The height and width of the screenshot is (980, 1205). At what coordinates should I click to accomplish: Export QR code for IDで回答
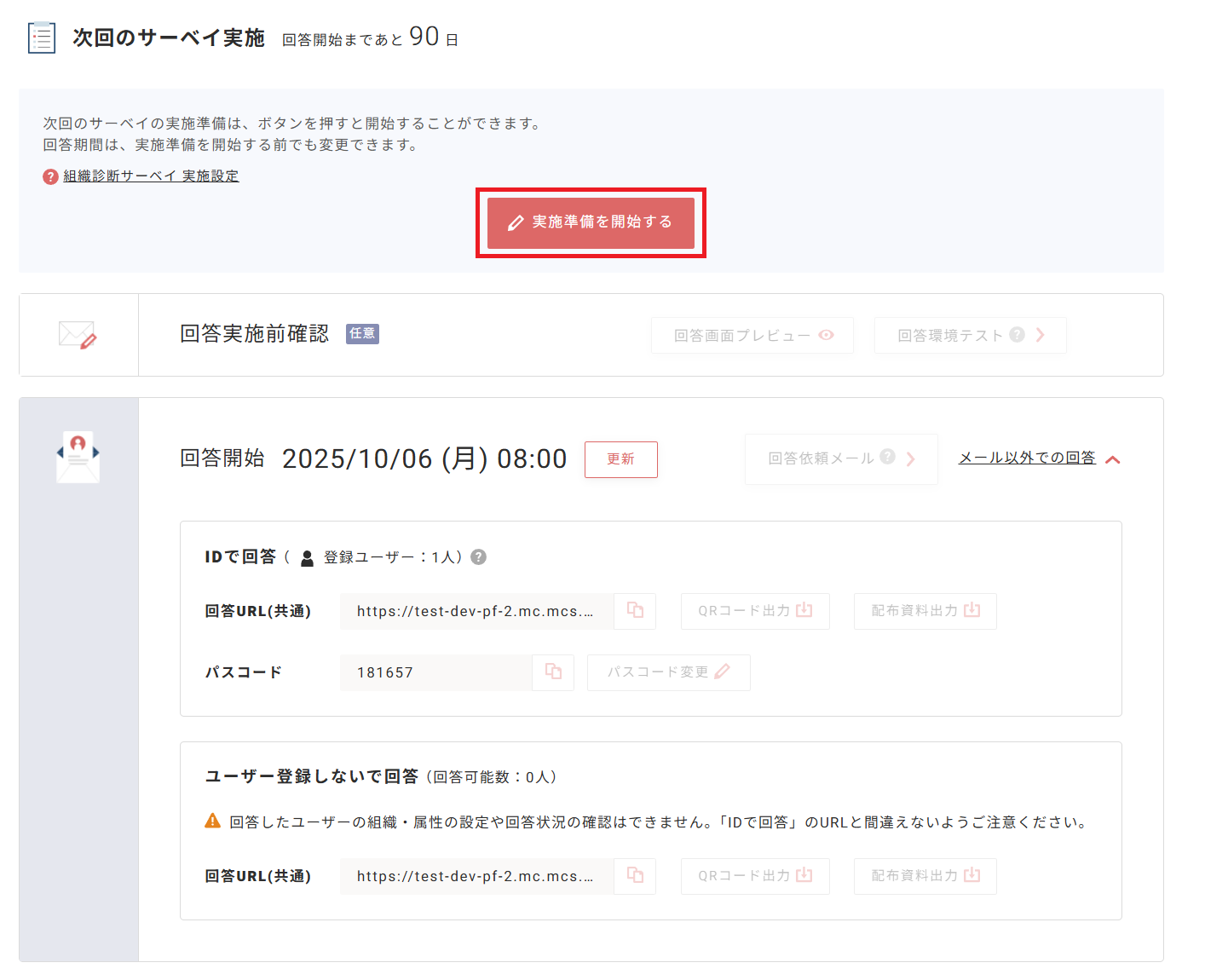(x=754, y=611)
